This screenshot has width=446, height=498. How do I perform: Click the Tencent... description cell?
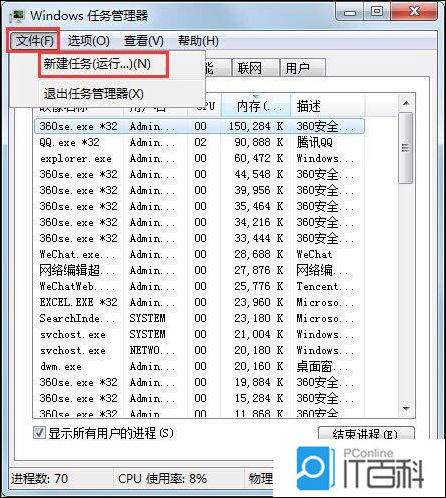(x=325, y=286)
